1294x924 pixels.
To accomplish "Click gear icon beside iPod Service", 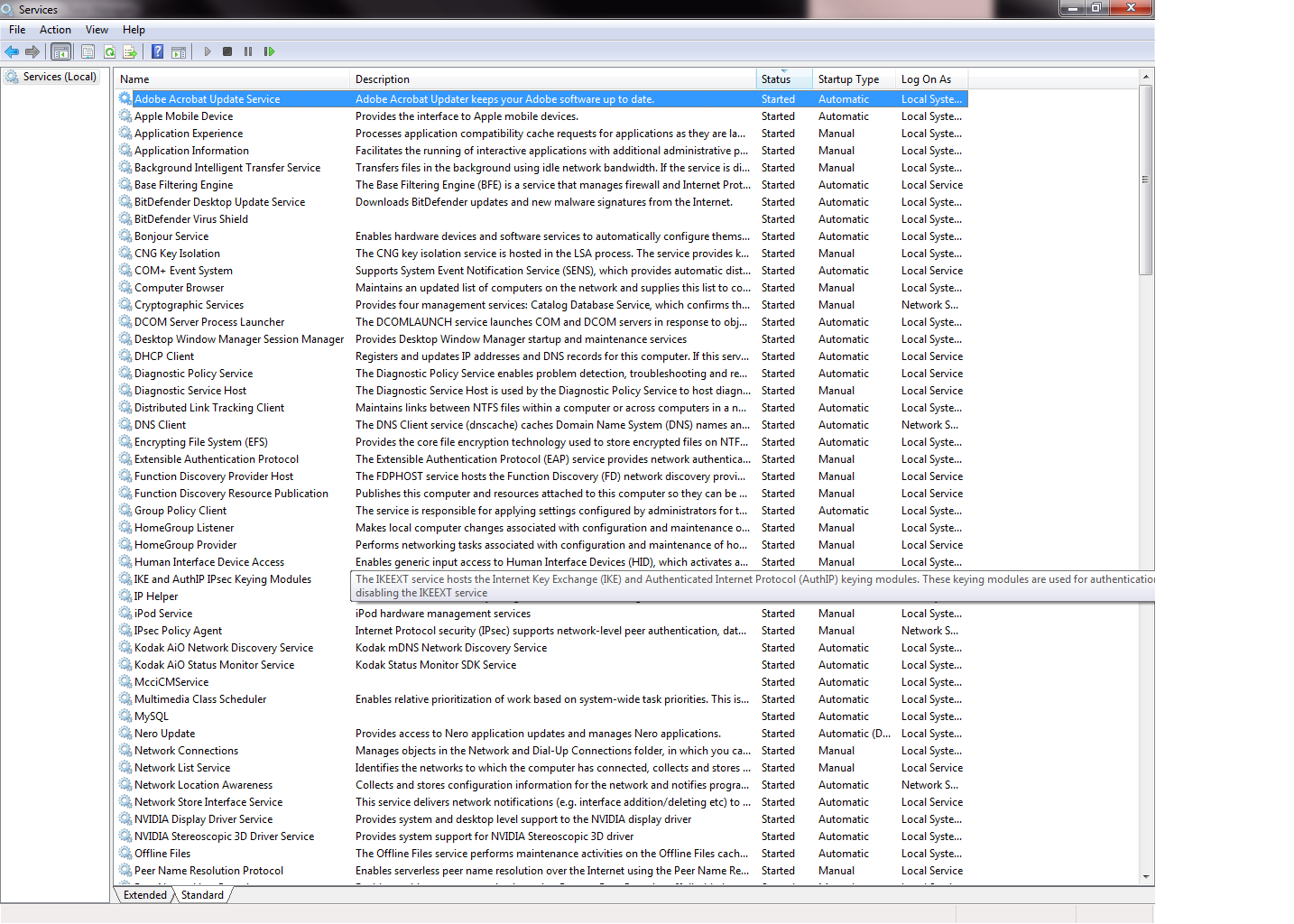I will [x=125, y=614].
